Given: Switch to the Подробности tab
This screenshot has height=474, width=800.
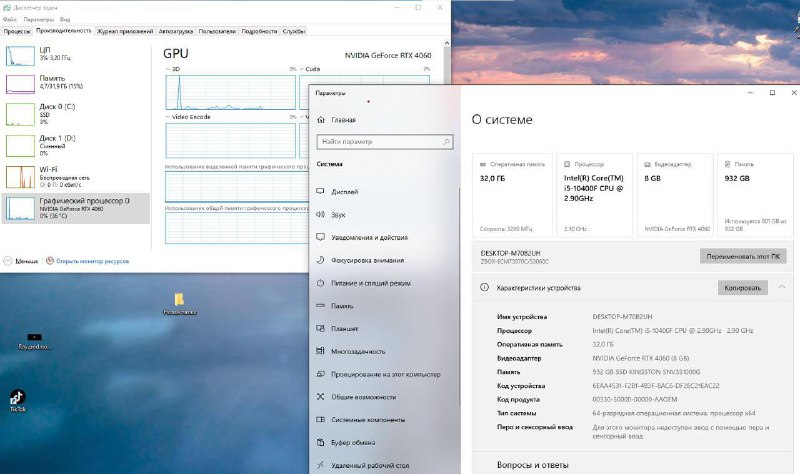Looking at the screenshot, I should tap(259, 31).
